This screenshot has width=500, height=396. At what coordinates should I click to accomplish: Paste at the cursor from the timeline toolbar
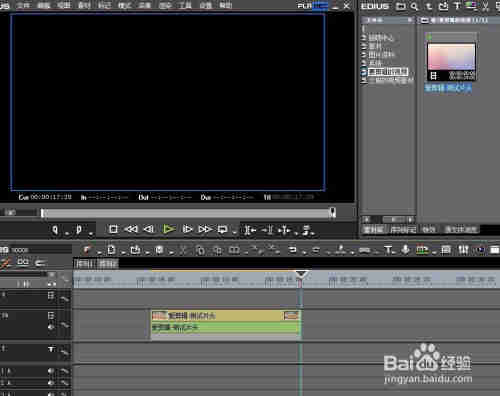pos(217,250)
